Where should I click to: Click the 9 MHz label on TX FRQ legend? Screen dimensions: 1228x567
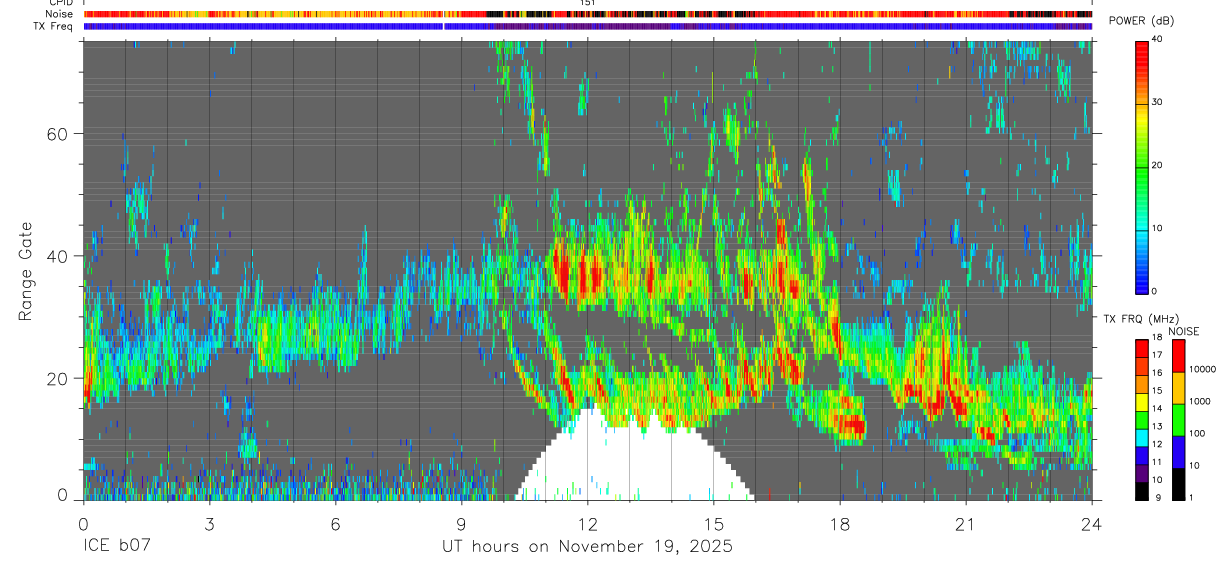1159,497
